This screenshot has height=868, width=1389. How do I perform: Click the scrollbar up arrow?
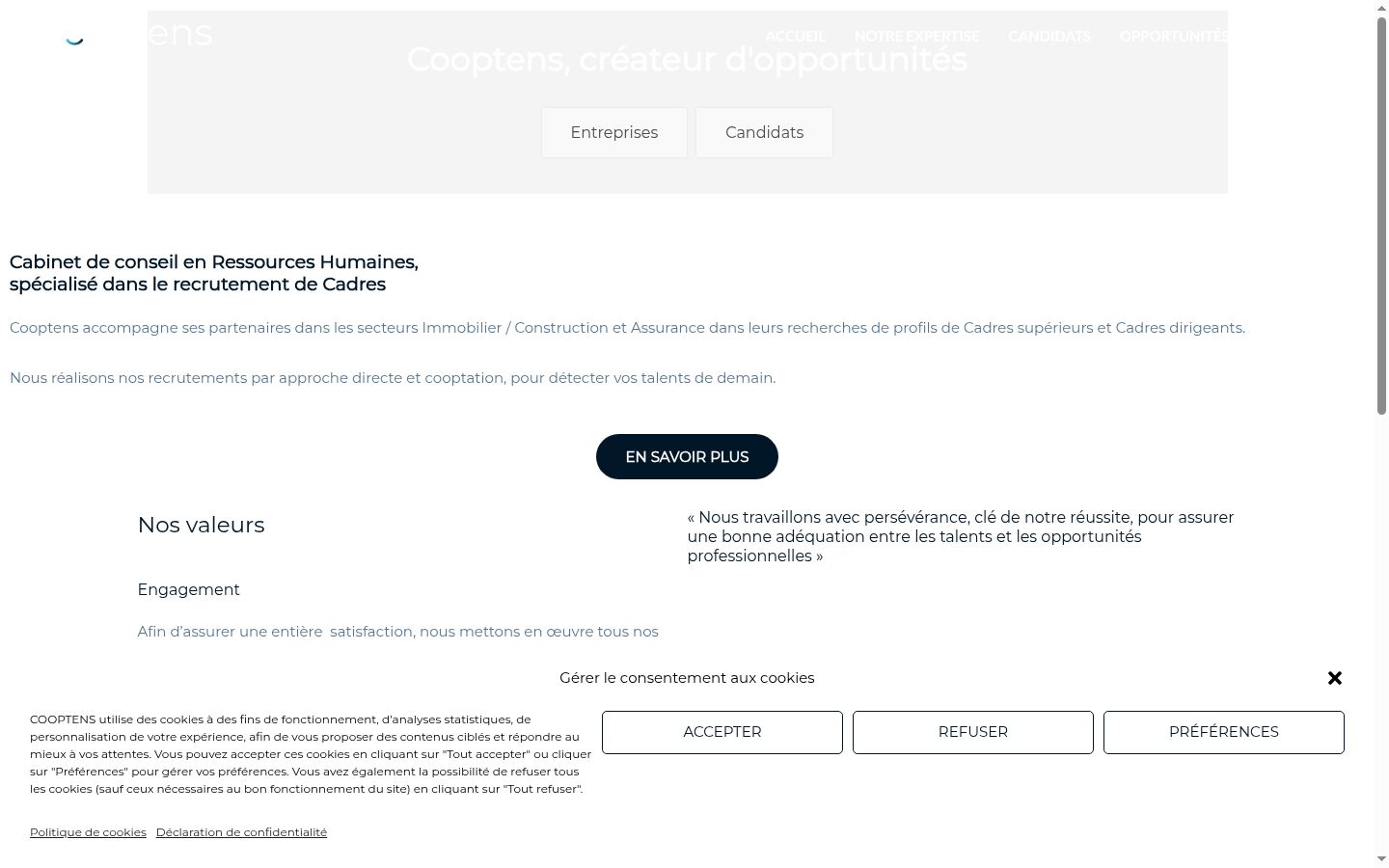pos(1381,7)
